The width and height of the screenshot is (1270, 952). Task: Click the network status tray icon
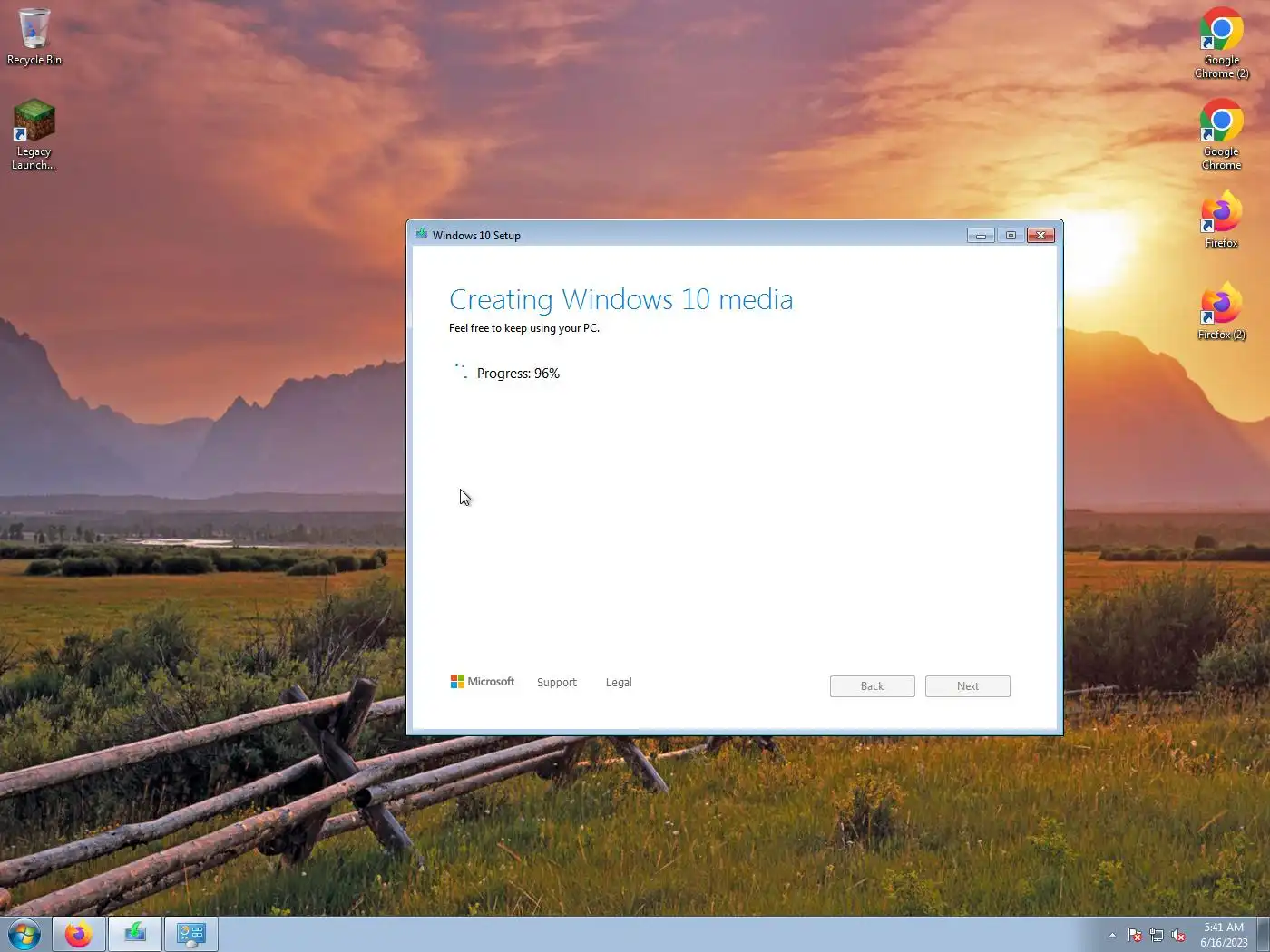point(1157,935)
